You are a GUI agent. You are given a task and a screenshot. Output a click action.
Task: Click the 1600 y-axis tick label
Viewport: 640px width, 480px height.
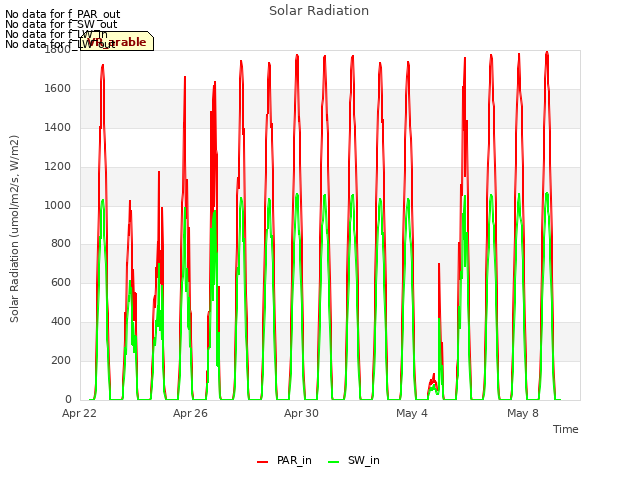[58, 89]
